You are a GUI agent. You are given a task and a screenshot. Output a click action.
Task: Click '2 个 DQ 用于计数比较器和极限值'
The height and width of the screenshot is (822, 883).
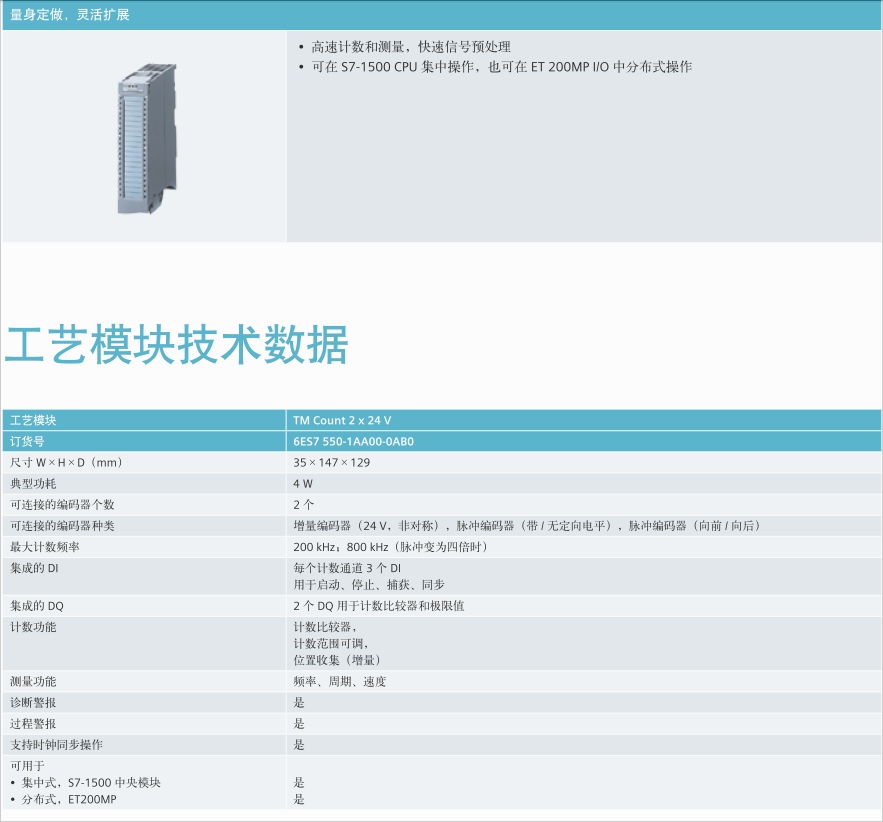378,606
